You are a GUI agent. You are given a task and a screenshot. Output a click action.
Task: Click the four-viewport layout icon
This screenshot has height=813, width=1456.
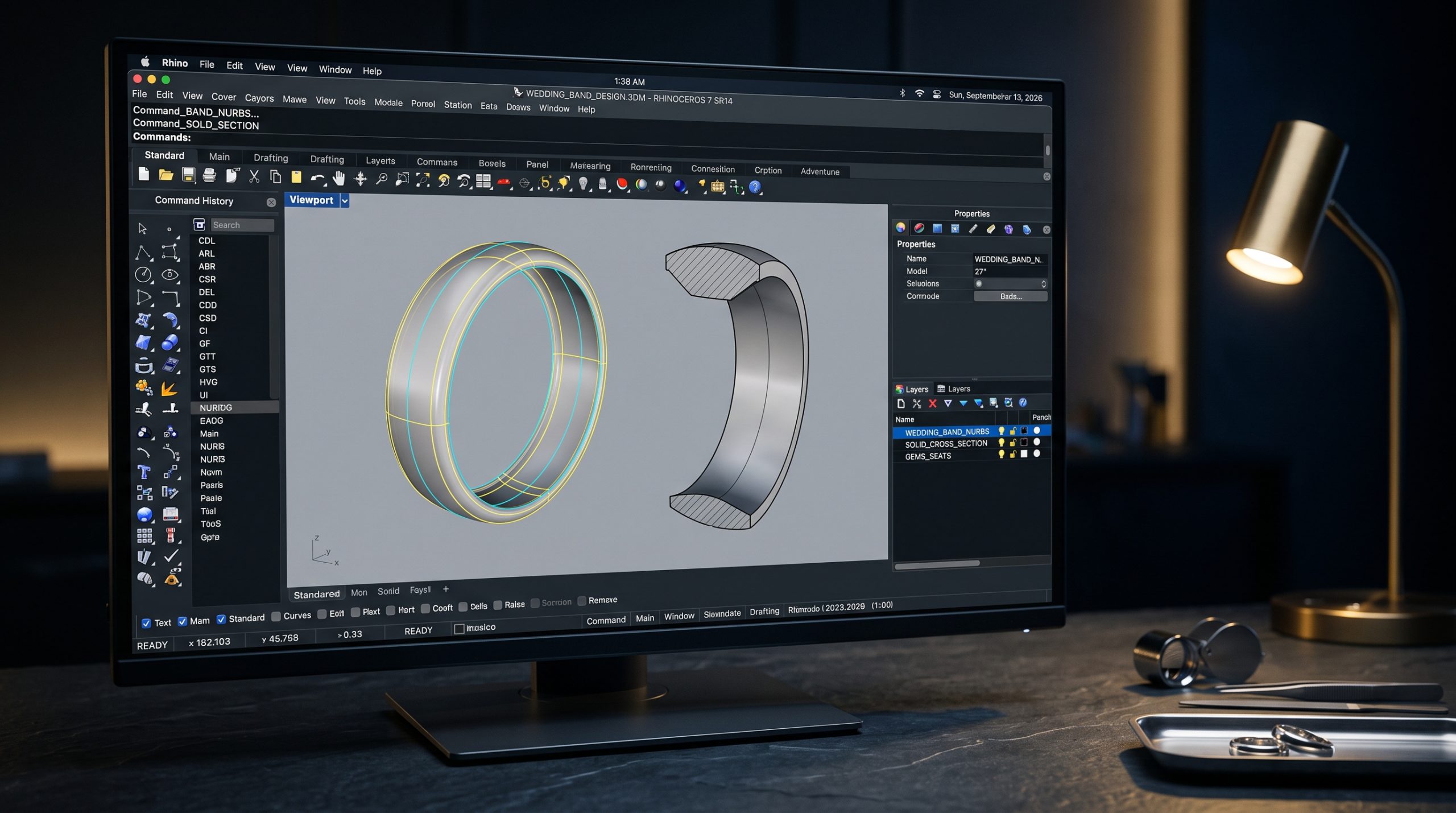(x=483, y=181)
